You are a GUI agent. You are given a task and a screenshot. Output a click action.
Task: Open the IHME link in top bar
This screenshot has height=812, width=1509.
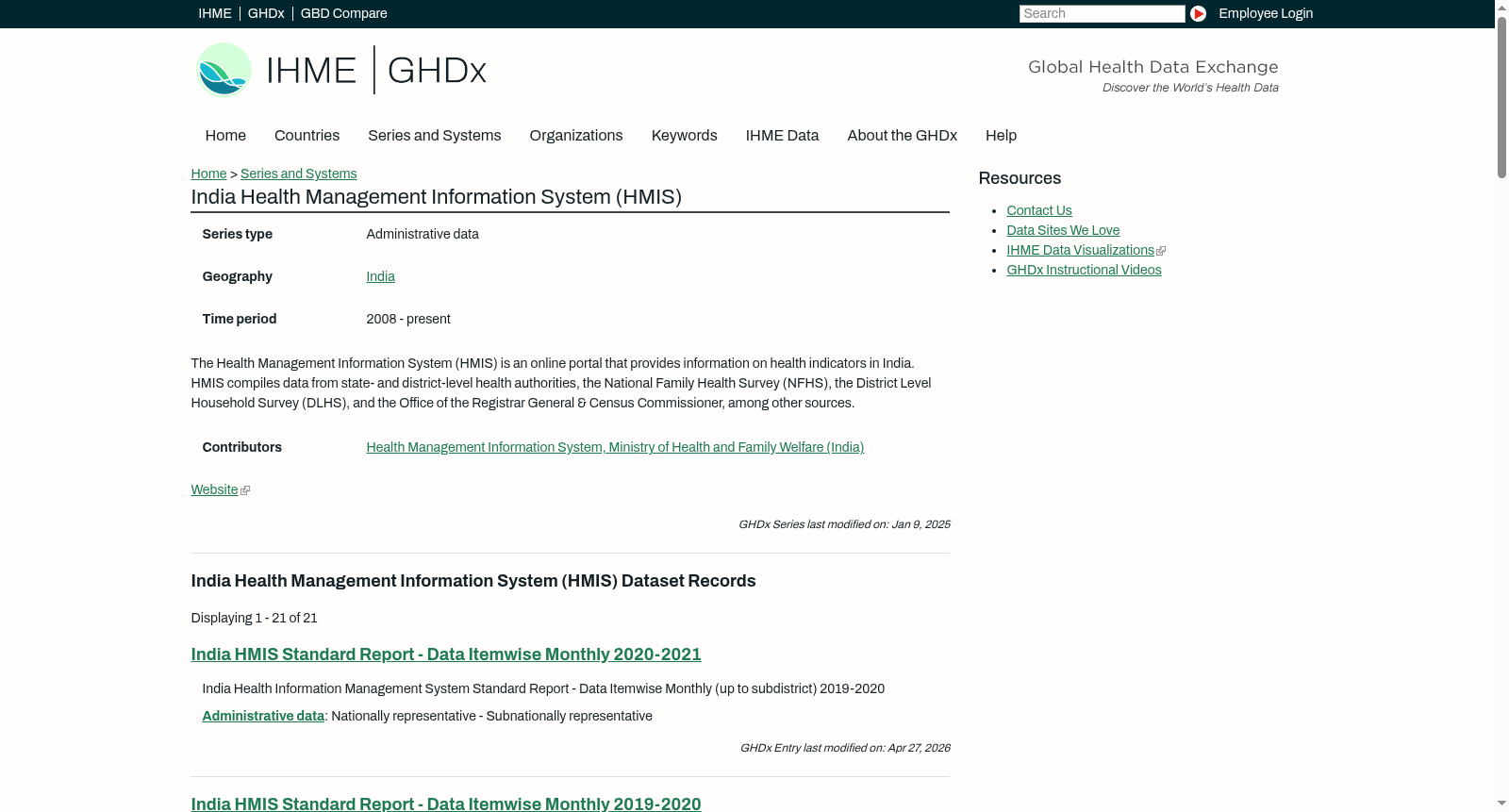(x=215, y=13)
